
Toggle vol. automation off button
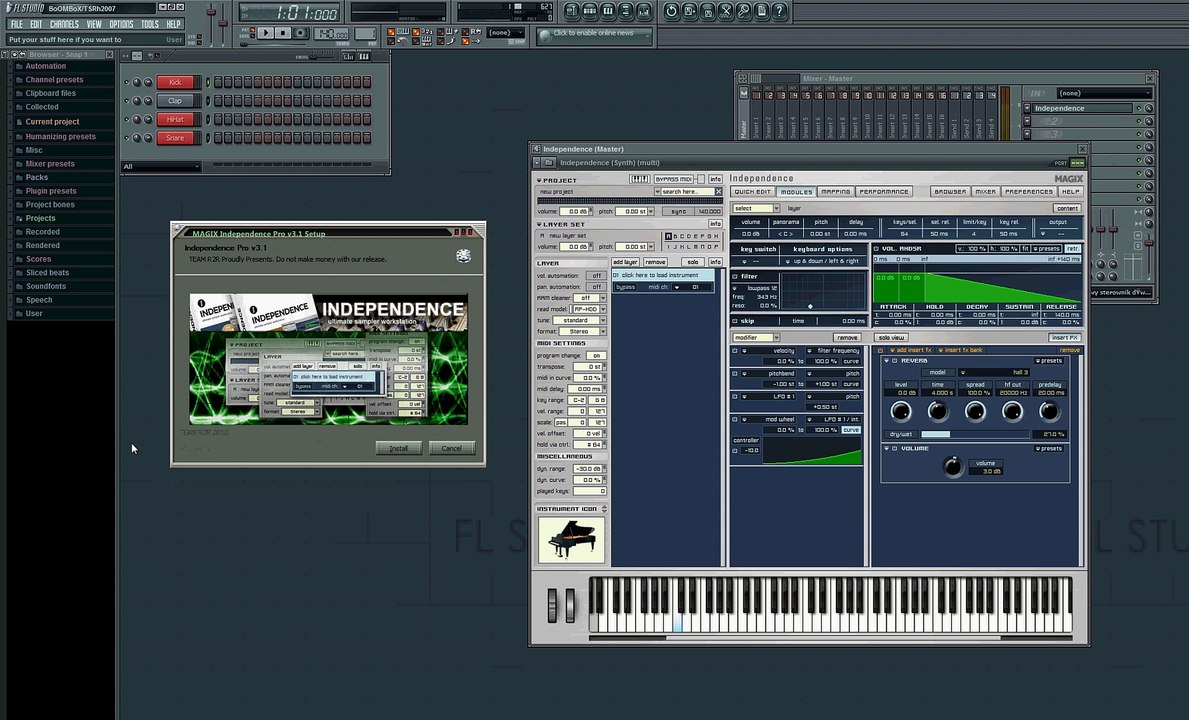click(597, 276)
